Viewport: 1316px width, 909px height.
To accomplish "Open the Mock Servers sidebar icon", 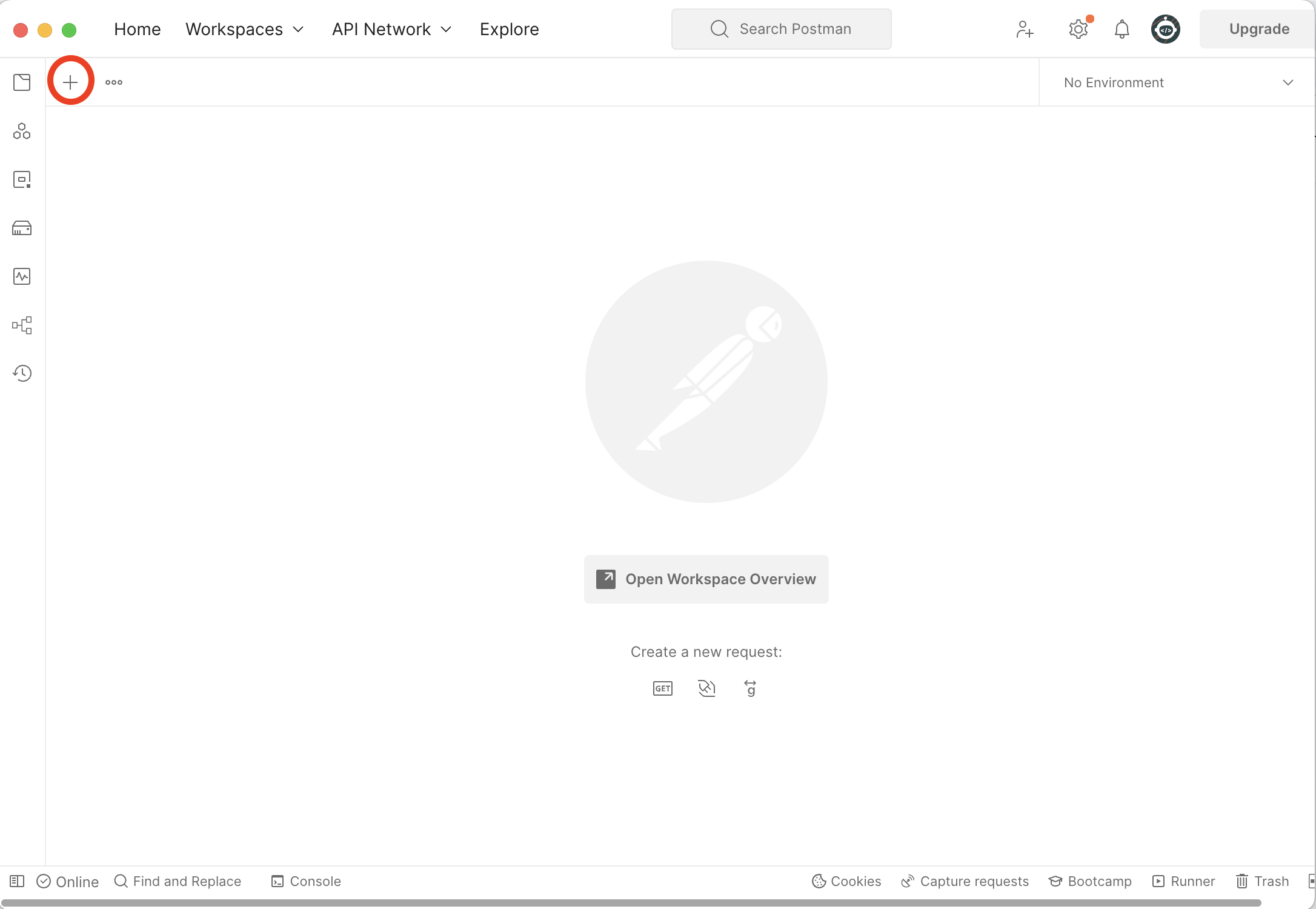I will pyautogui.click(x=22, y=228).
